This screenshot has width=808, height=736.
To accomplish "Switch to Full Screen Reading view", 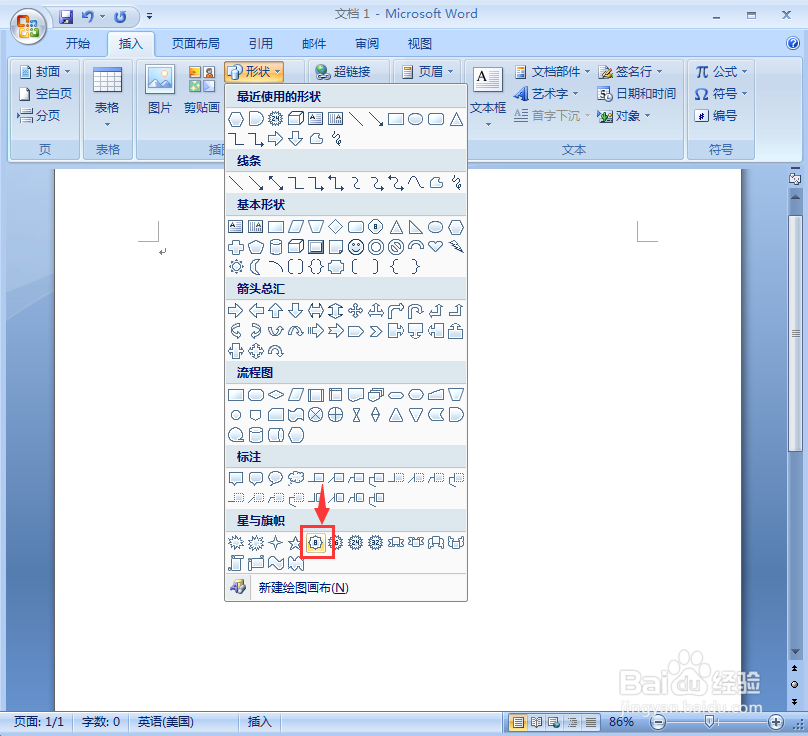I will pyautogui.click(x=536, y=722).
